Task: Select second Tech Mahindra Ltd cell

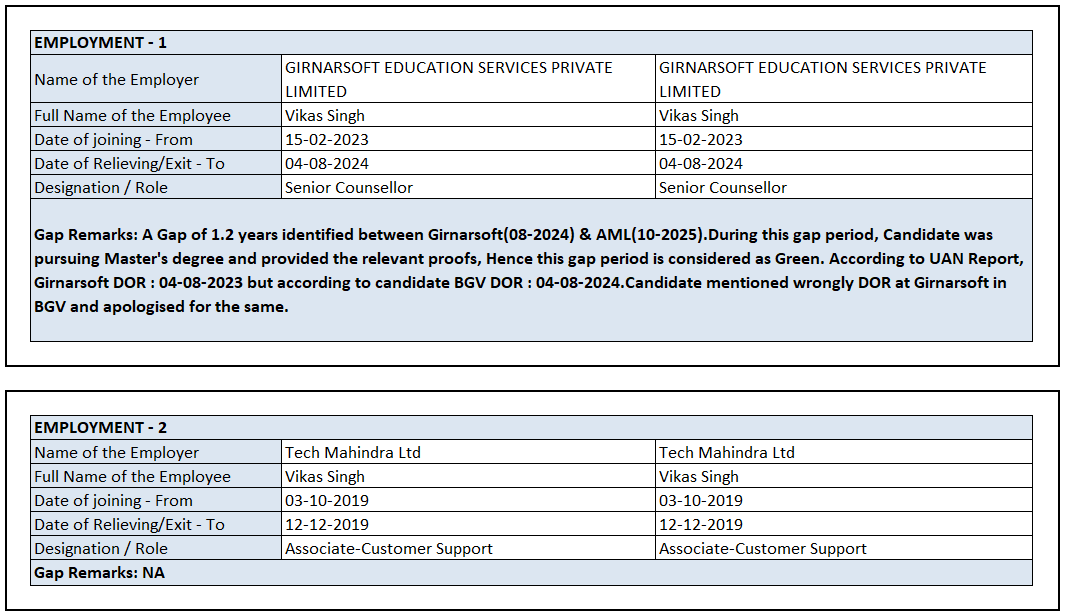Action: (844, 452)
